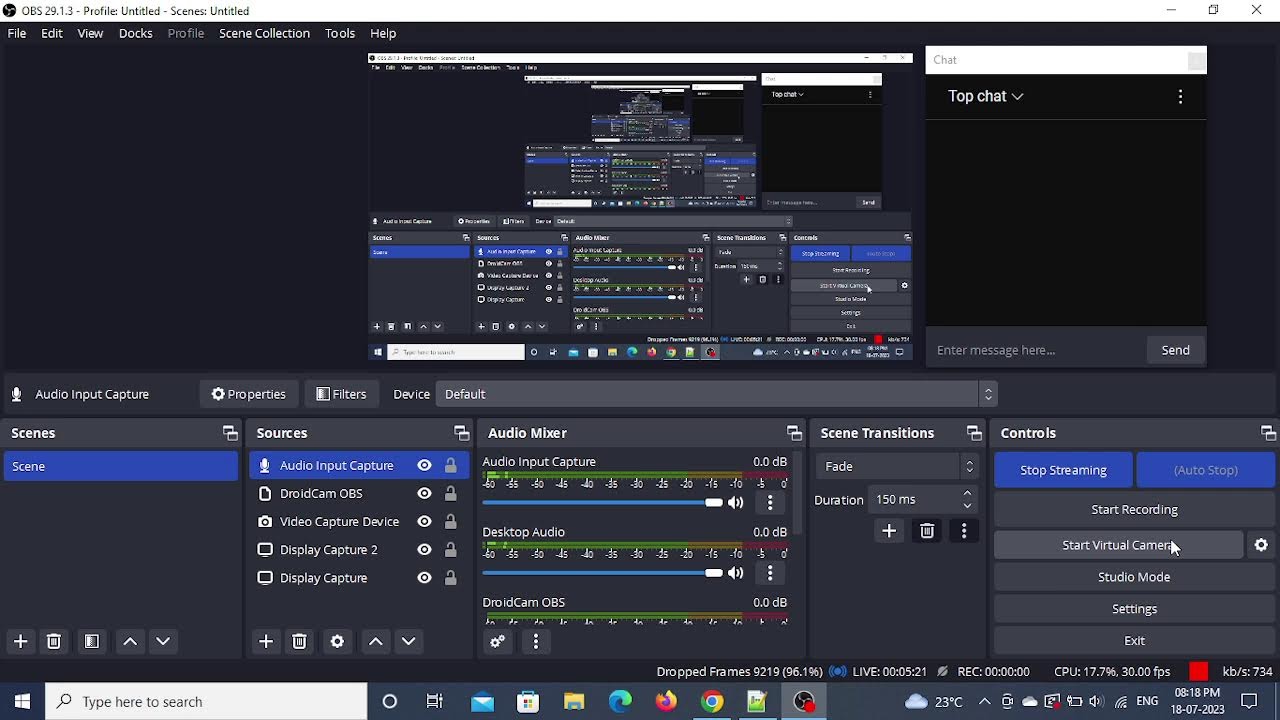Unlock the Audio Input Capture source
The image size is (1280, 720).
pos(451,466)
